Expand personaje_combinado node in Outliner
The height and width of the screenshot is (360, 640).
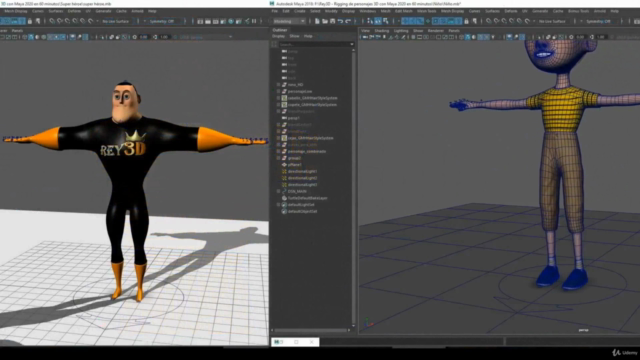pos(278,151)
